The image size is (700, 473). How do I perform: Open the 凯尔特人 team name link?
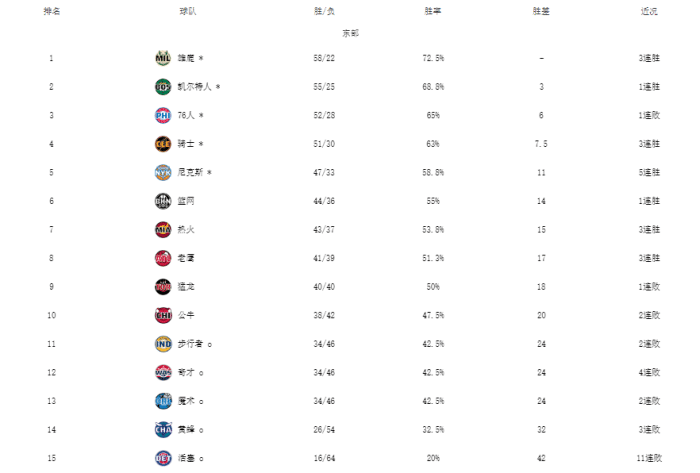(195, 87)
